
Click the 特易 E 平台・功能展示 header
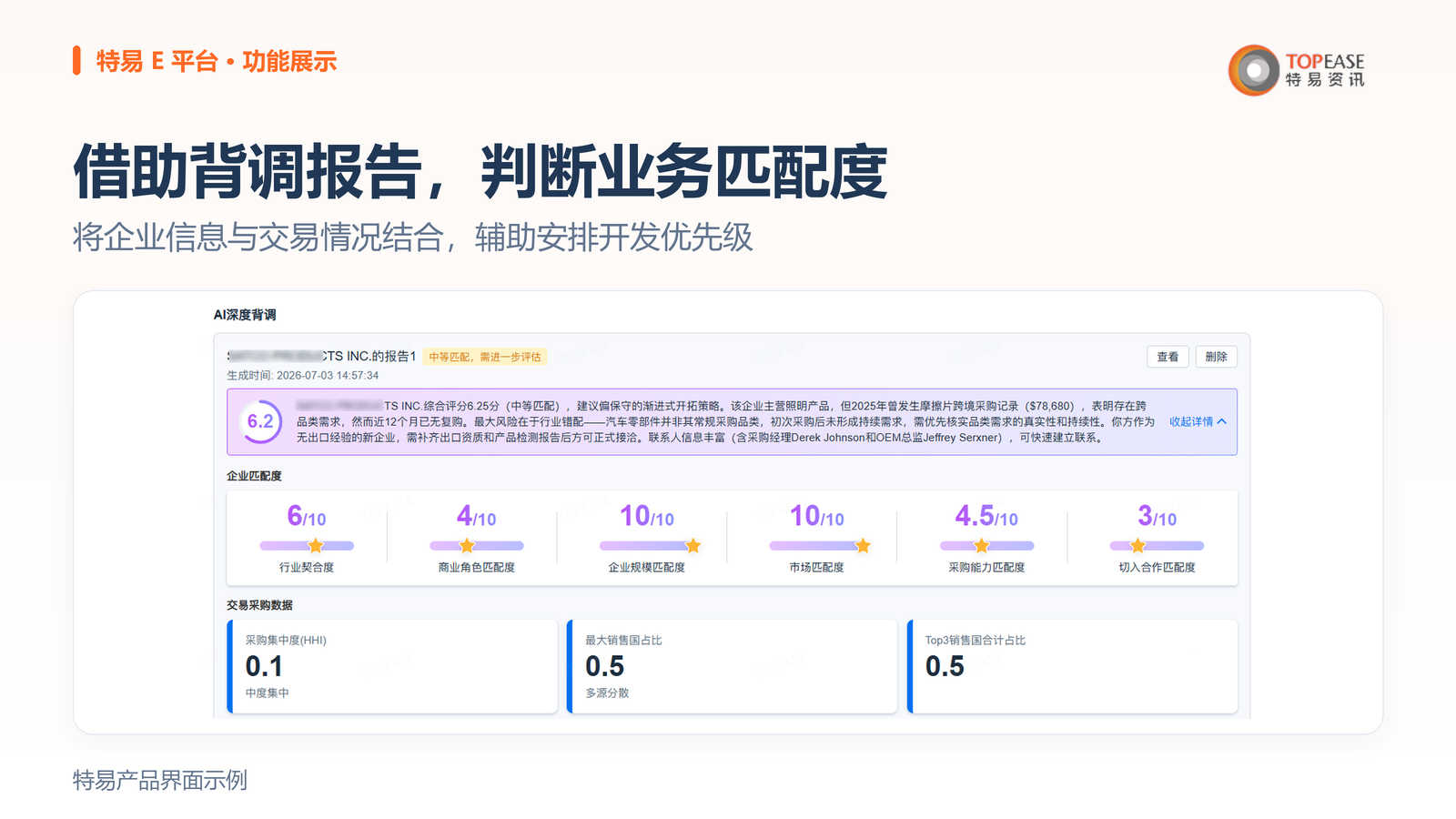coord(217,61)
